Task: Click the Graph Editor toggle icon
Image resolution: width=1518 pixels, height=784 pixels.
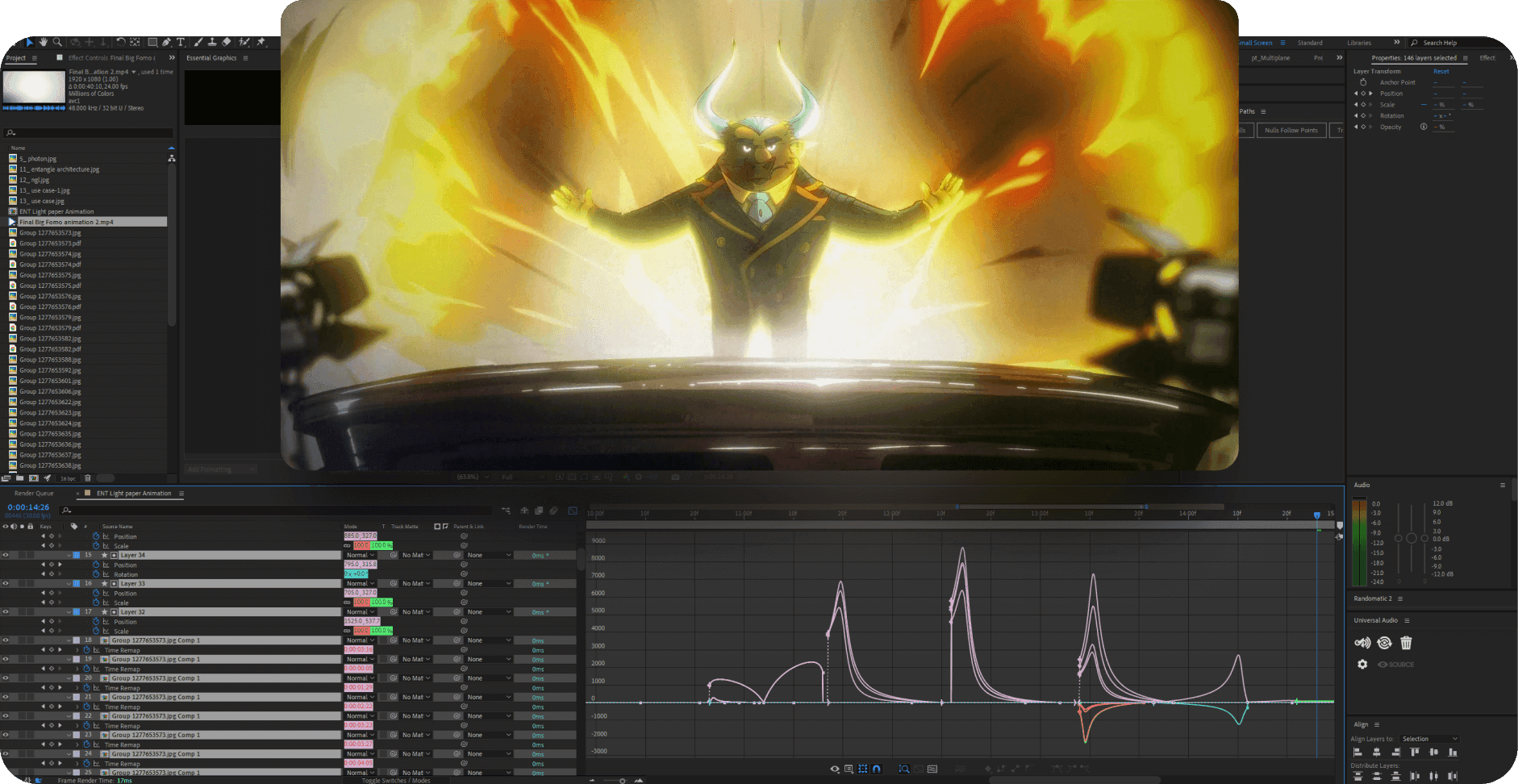Action: pyautogui.click(x=573, y=511)
